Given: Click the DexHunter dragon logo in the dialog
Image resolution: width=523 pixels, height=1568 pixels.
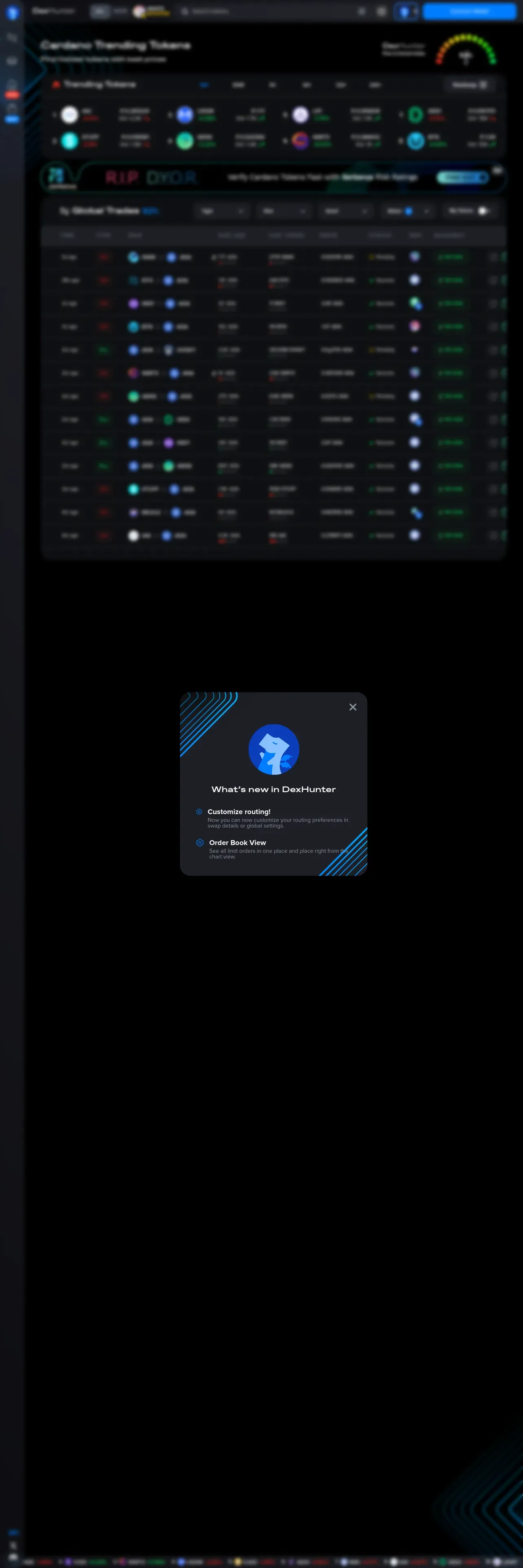Looking at the screenshot, I should pos(274,749).
